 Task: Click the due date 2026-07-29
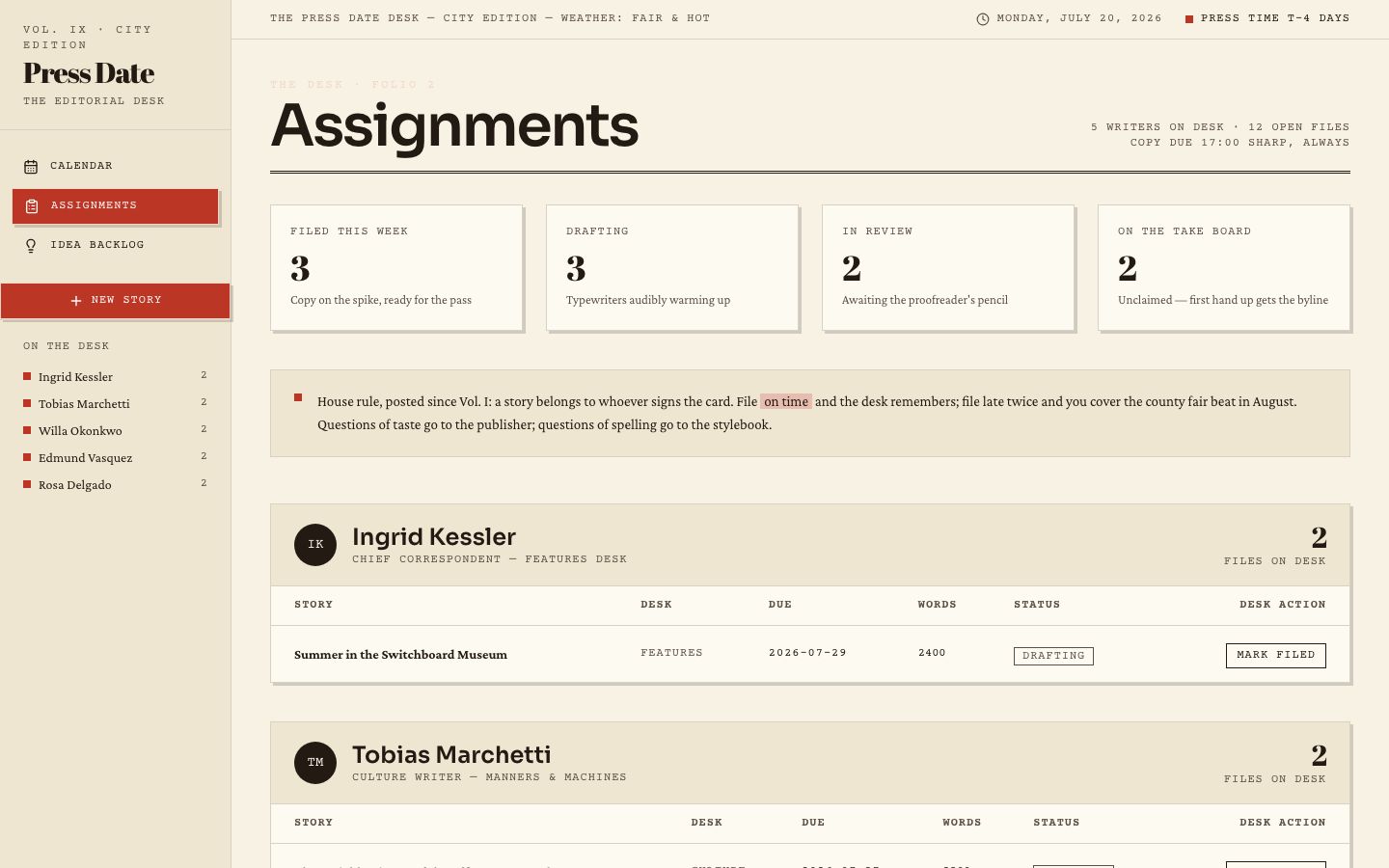[x=807, y=653]
